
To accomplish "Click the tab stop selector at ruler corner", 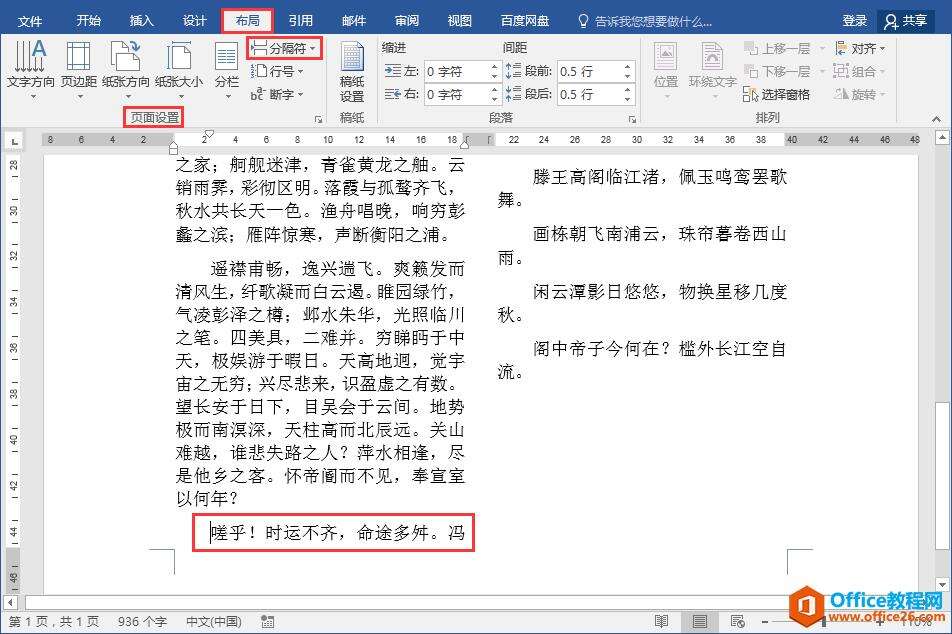I will tap(14, 141).
